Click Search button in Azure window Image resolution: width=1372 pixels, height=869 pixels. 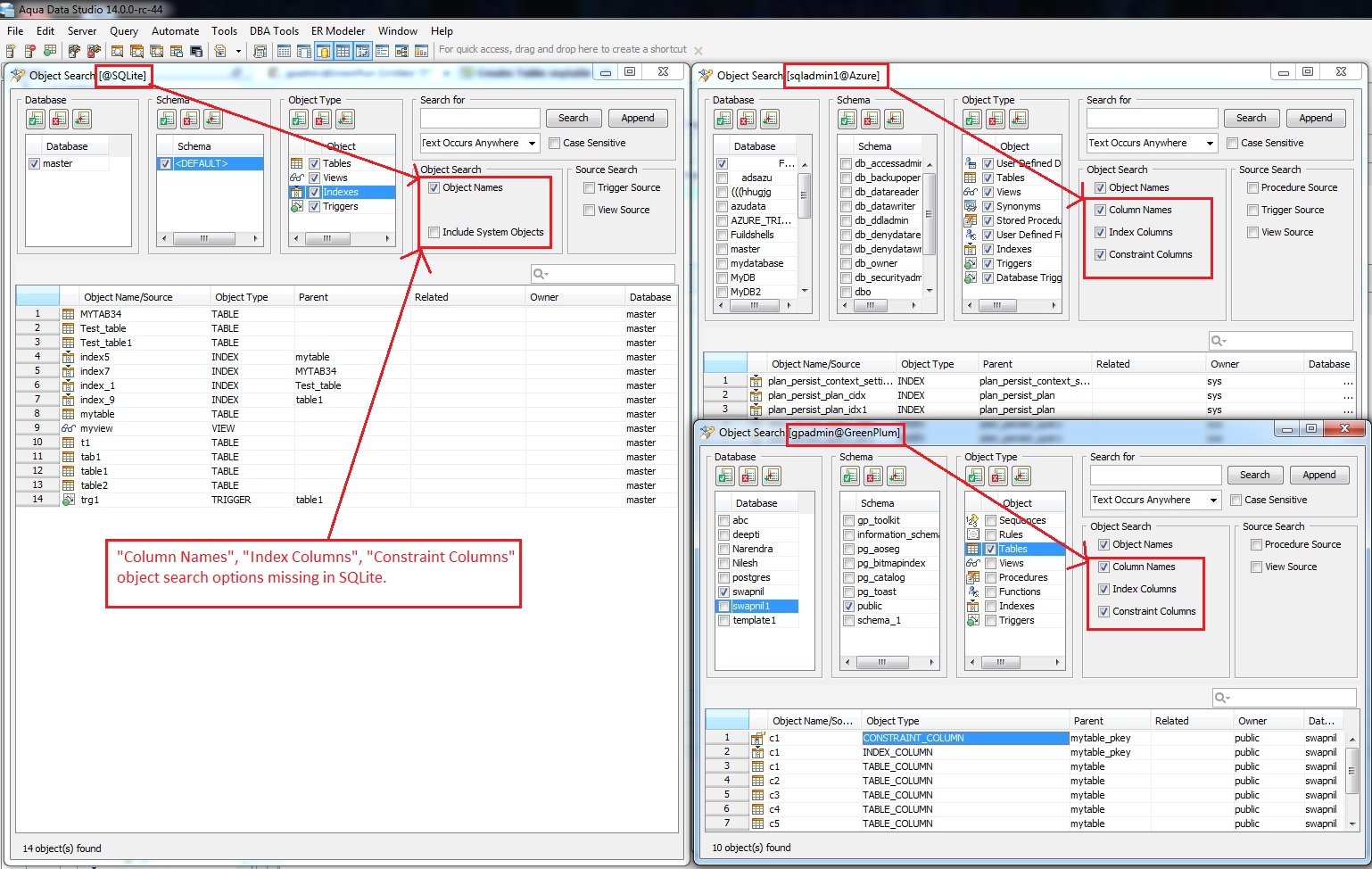[x=1252, y=118]
